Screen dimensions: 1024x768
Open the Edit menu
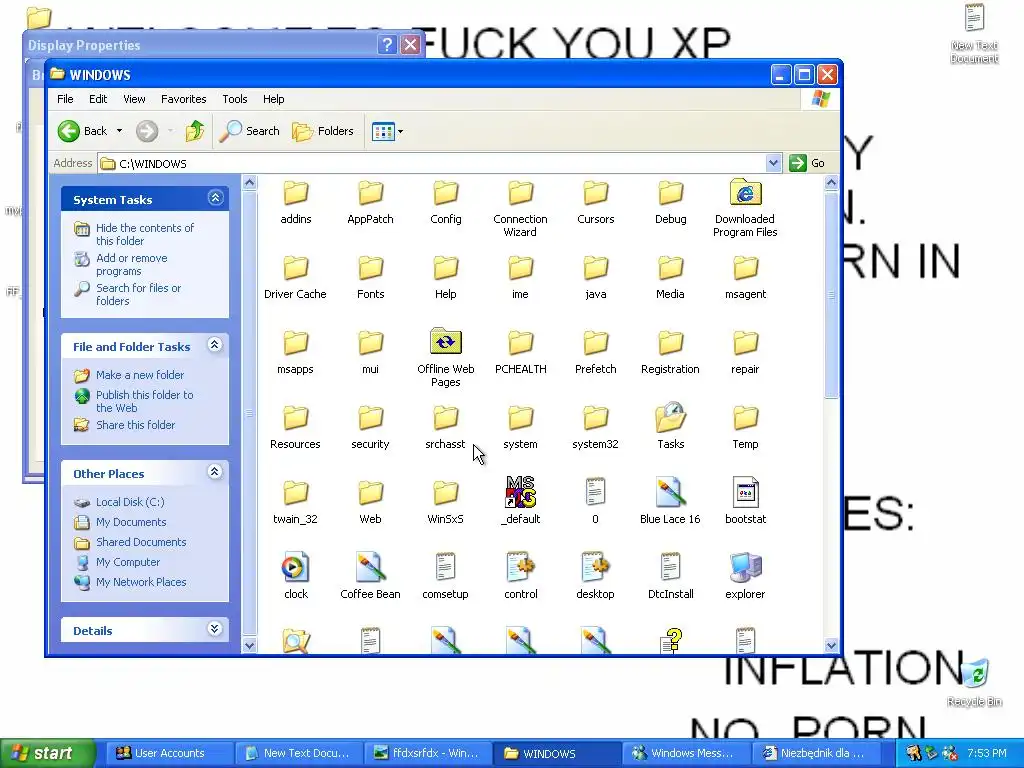pyautogui.click(x=98, y=99)
